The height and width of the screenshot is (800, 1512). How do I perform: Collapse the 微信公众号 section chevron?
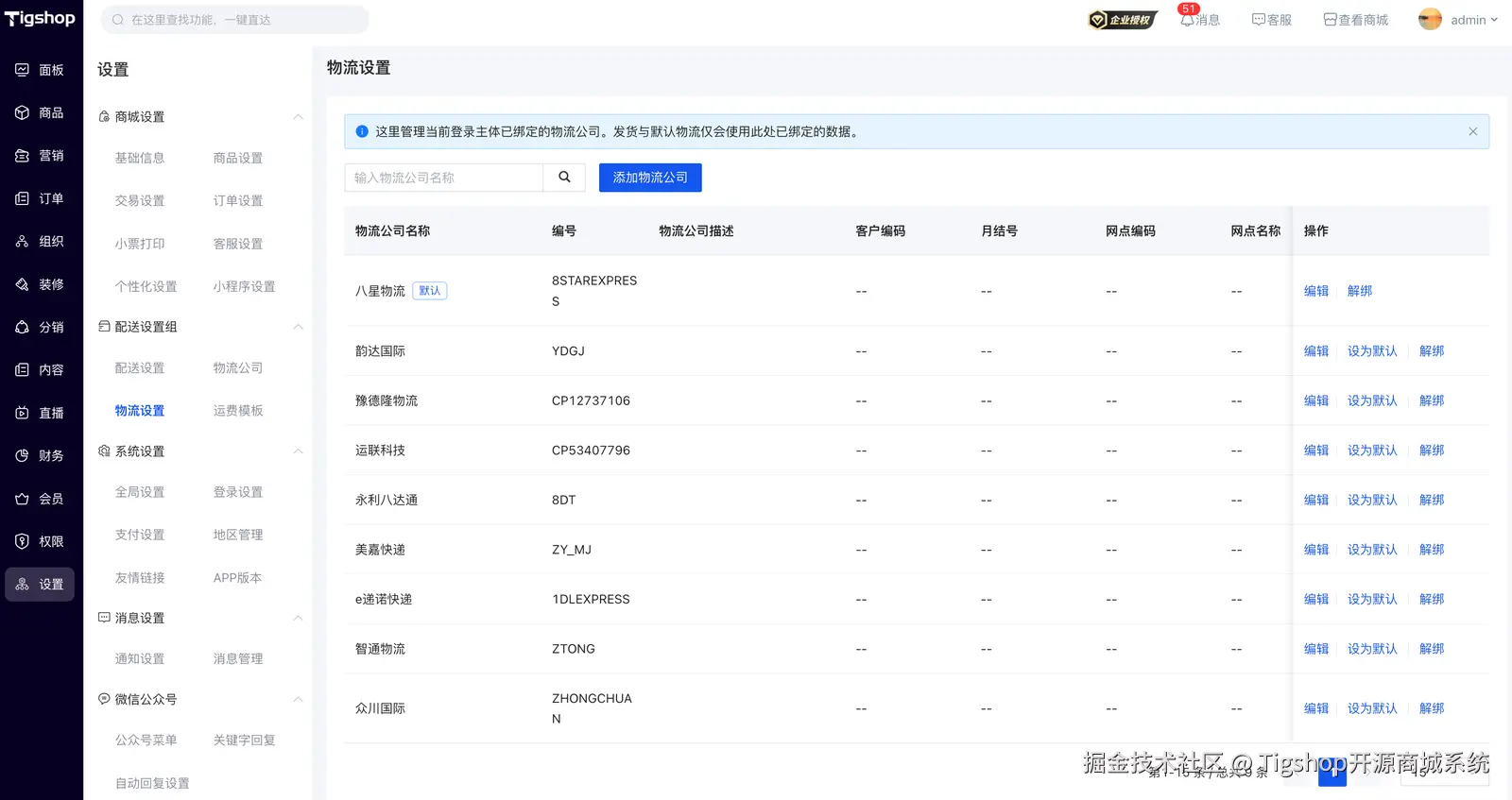298,699
